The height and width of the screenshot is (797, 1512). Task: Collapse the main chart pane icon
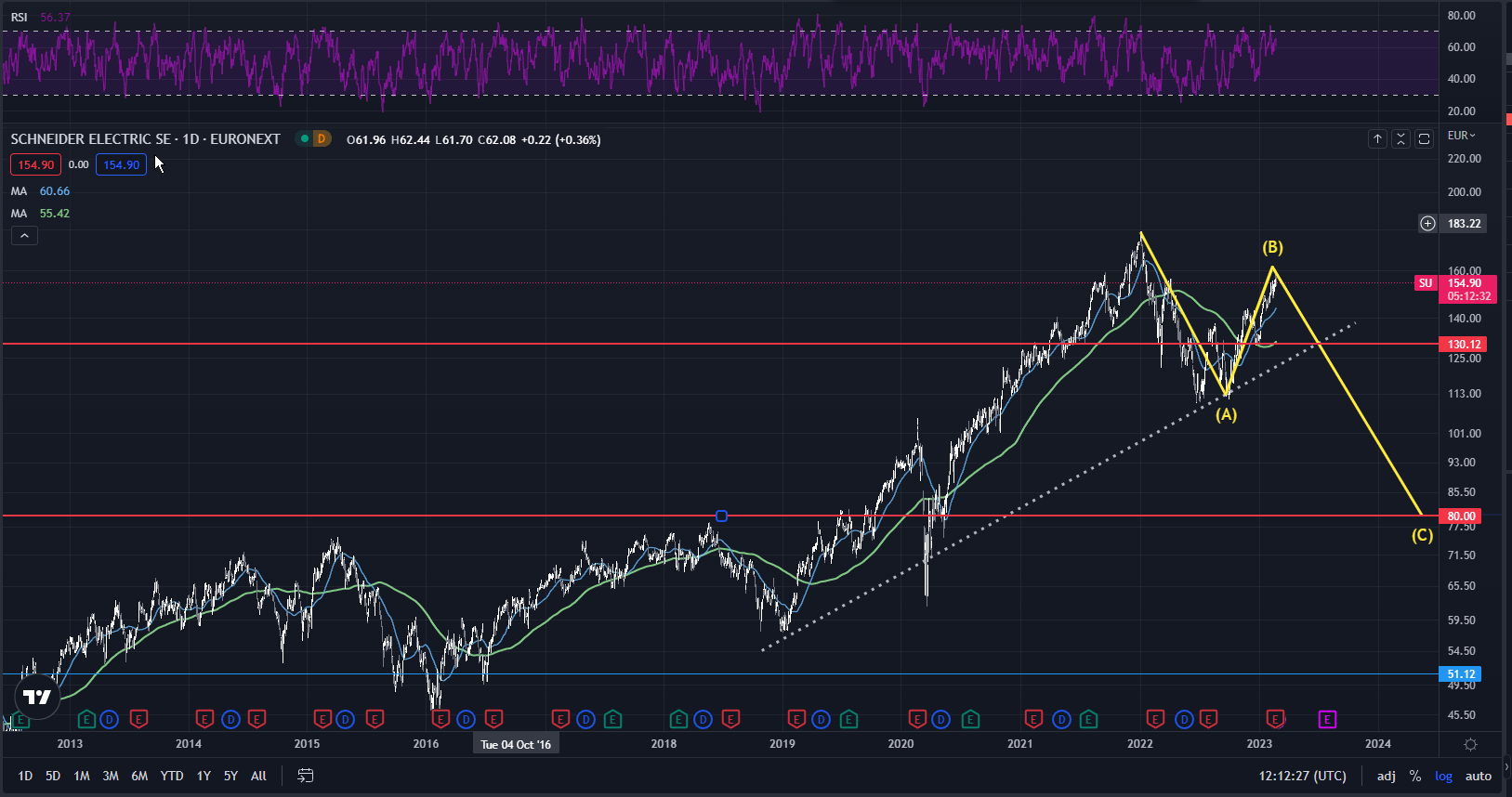(1400, 138)
